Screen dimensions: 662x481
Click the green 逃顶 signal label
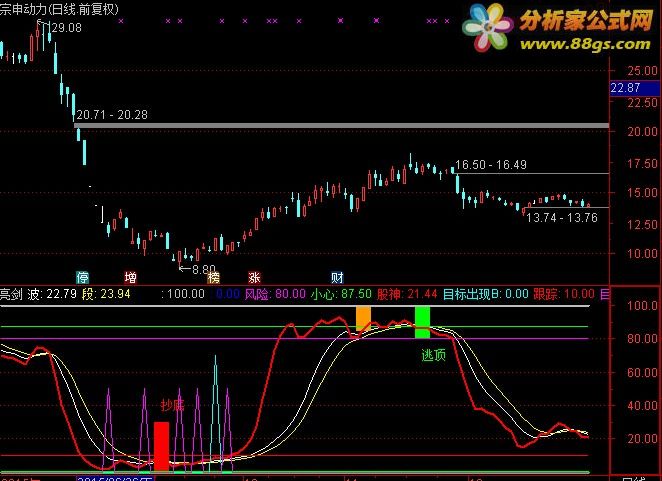point(434,355)
